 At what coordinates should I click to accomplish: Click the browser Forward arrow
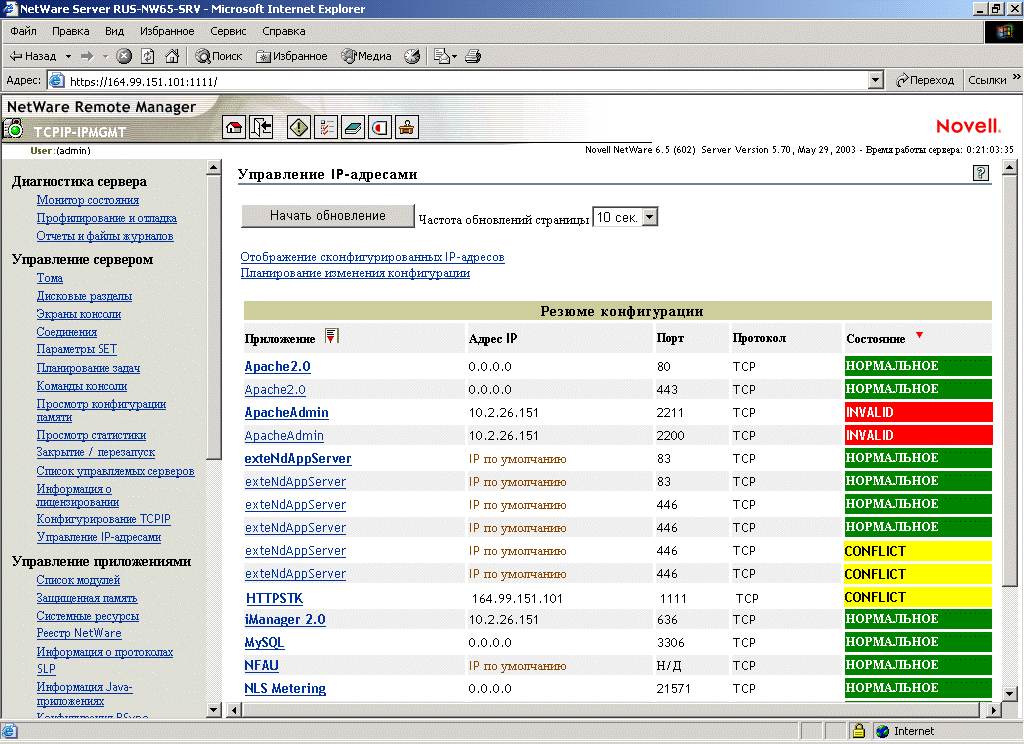click(87, 56)
